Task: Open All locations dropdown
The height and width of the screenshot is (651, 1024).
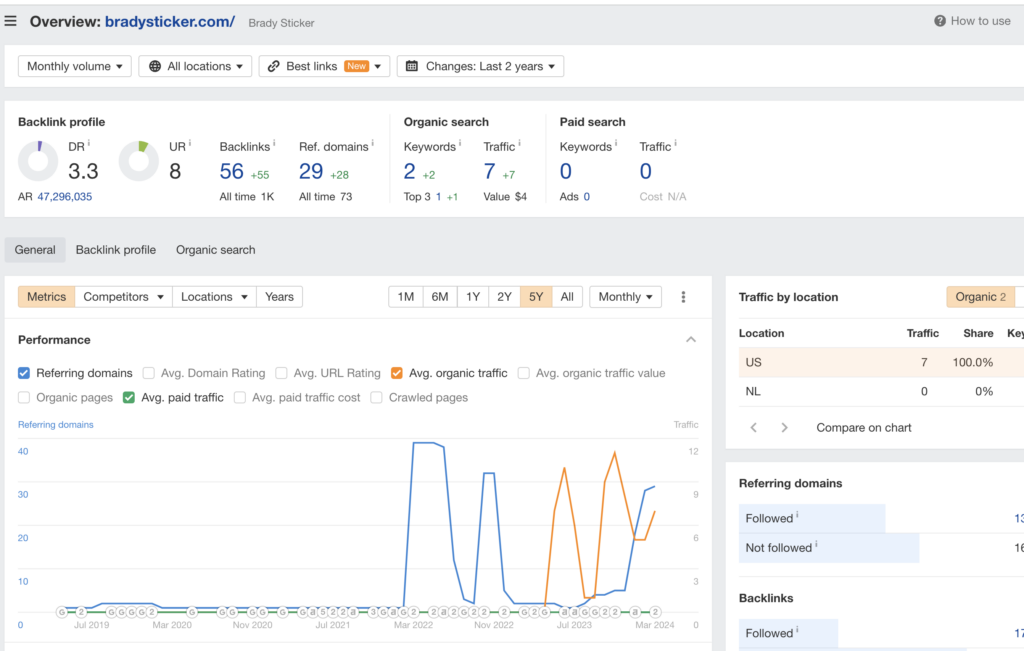Action: [x=195, y=66]
